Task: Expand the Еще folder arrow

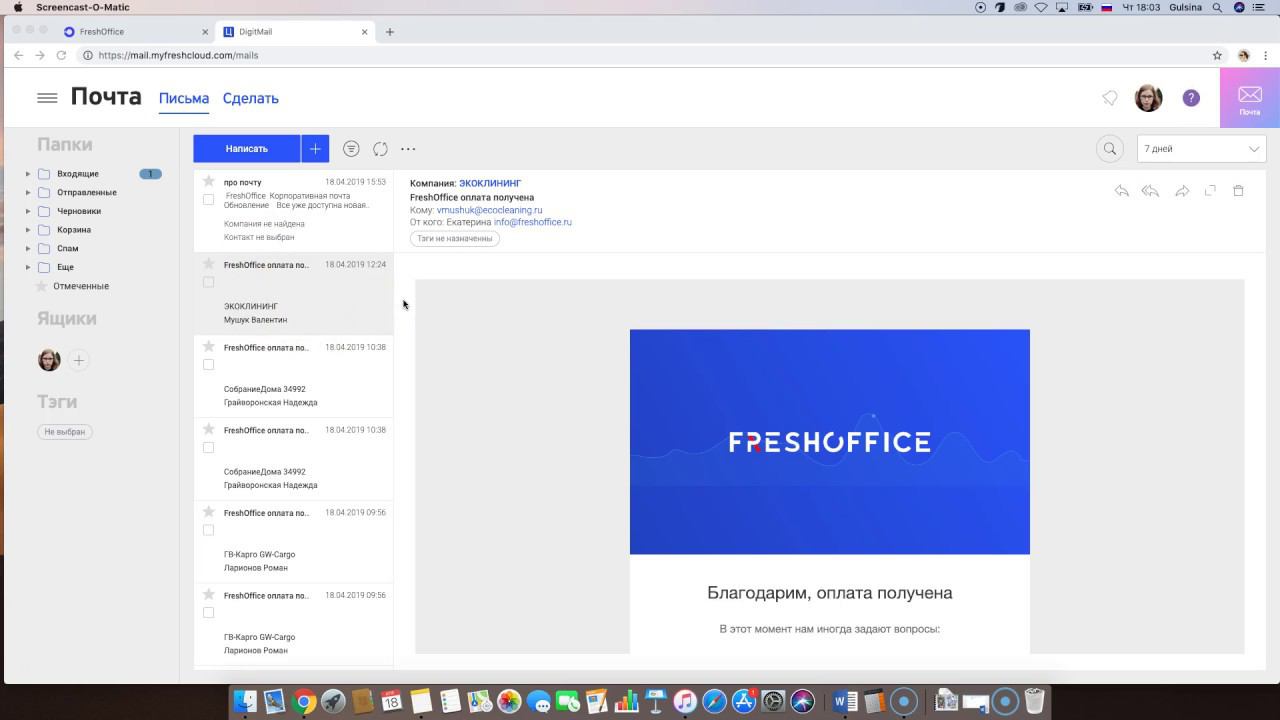Action: 28,267
